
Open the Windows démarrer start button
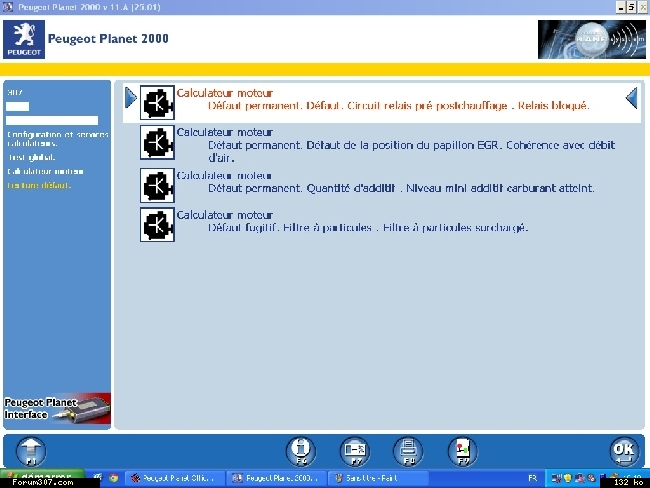(x=43, y=477)
